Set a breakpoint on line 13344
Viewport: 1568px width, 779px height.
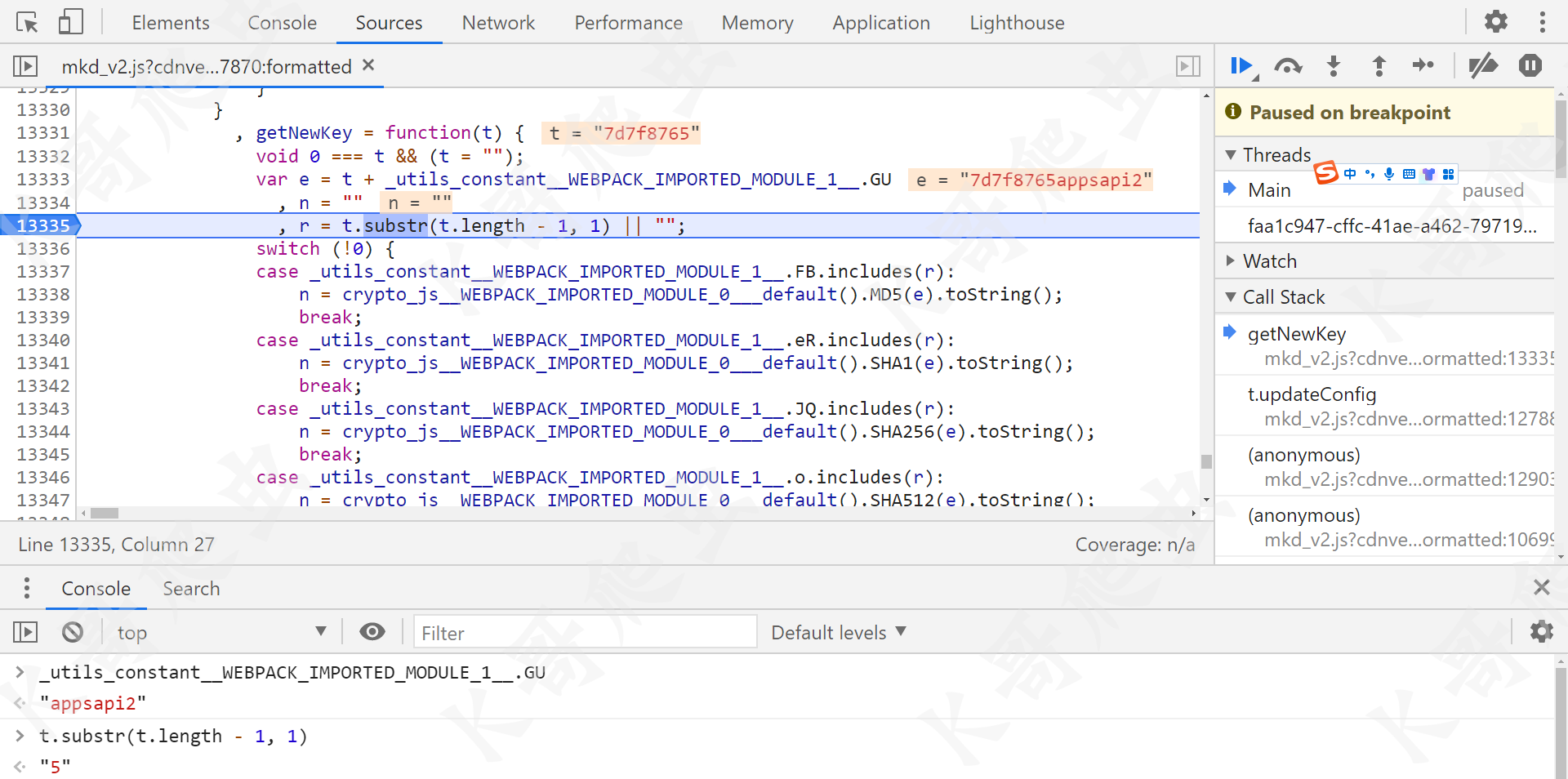click(x=43, y=431)
